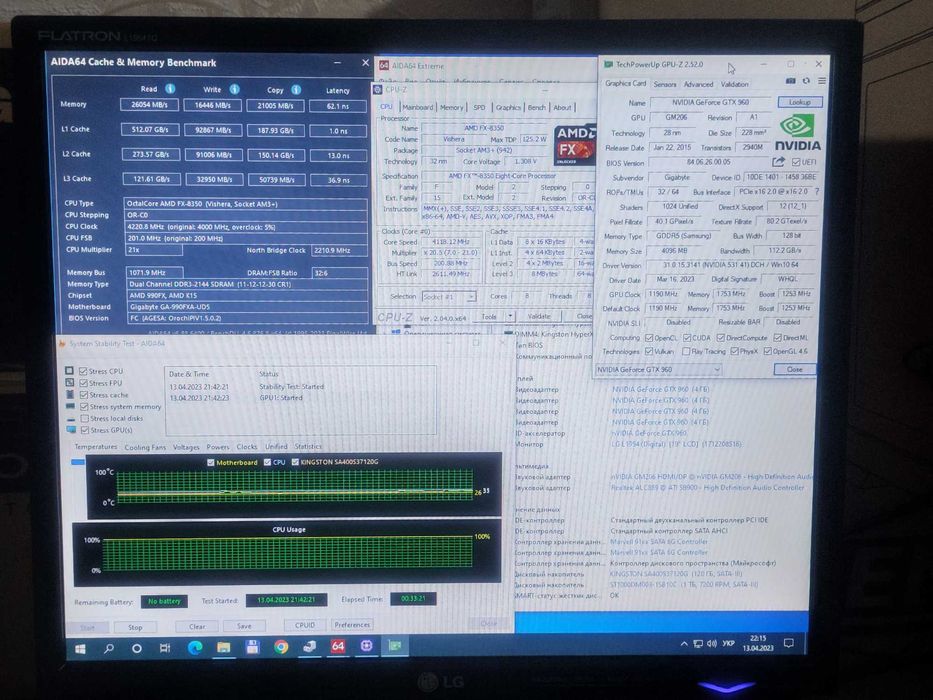
Task: Toggle Stress FPU checkbox
Action: point(84,383)
